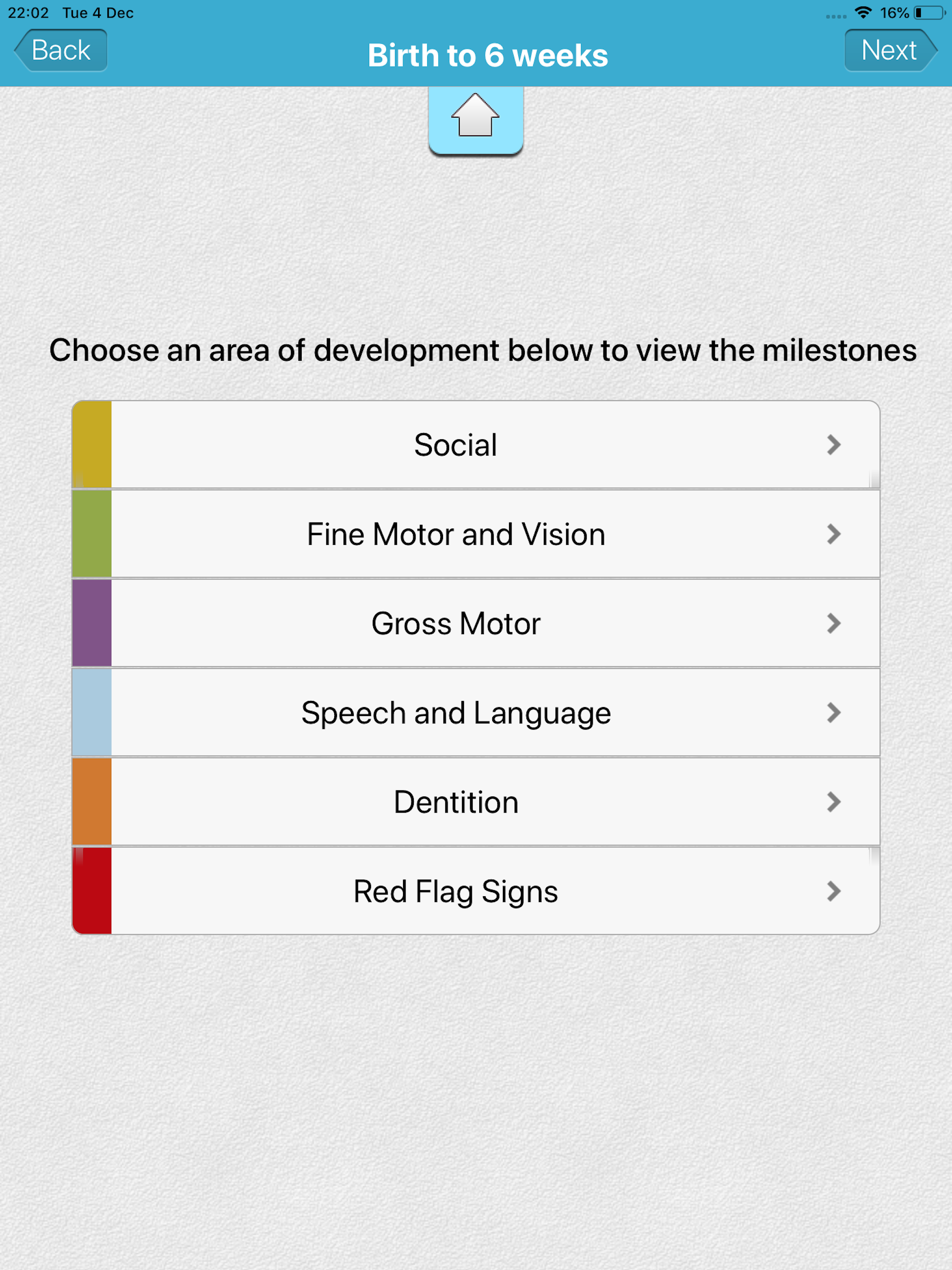The height and width of the screenshot is (1270, 952).
Task: Go Back to previous screen
Action: click(x=61, y=51)
